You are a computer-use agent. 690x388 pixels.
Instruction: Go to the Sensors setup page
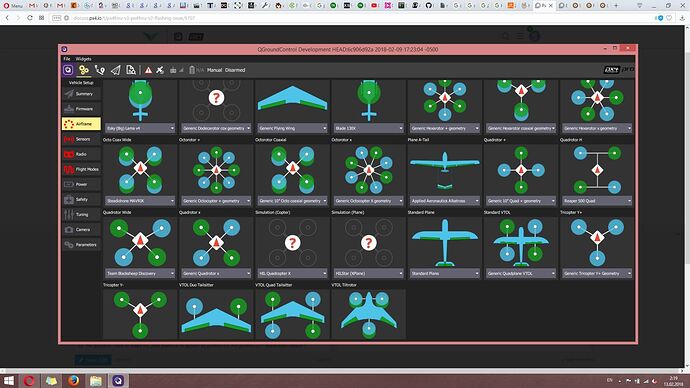(81, 139)
